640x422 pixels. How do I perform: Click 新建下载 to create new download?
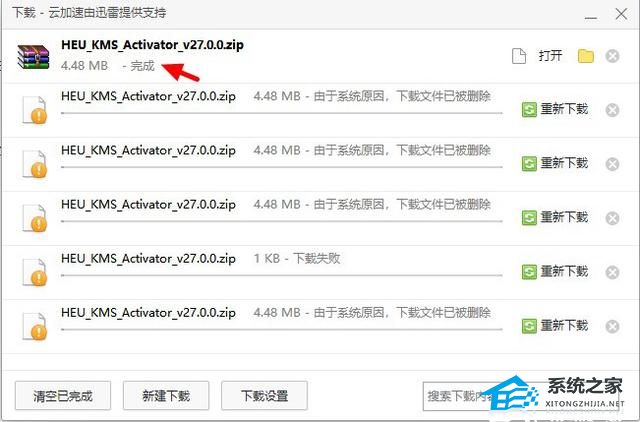point(166,395)
